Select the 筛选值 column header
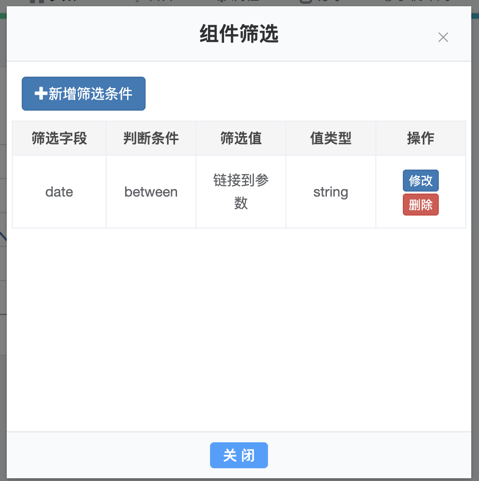Image resolution: width=479 pixels, height=481 pixels. 241,138
